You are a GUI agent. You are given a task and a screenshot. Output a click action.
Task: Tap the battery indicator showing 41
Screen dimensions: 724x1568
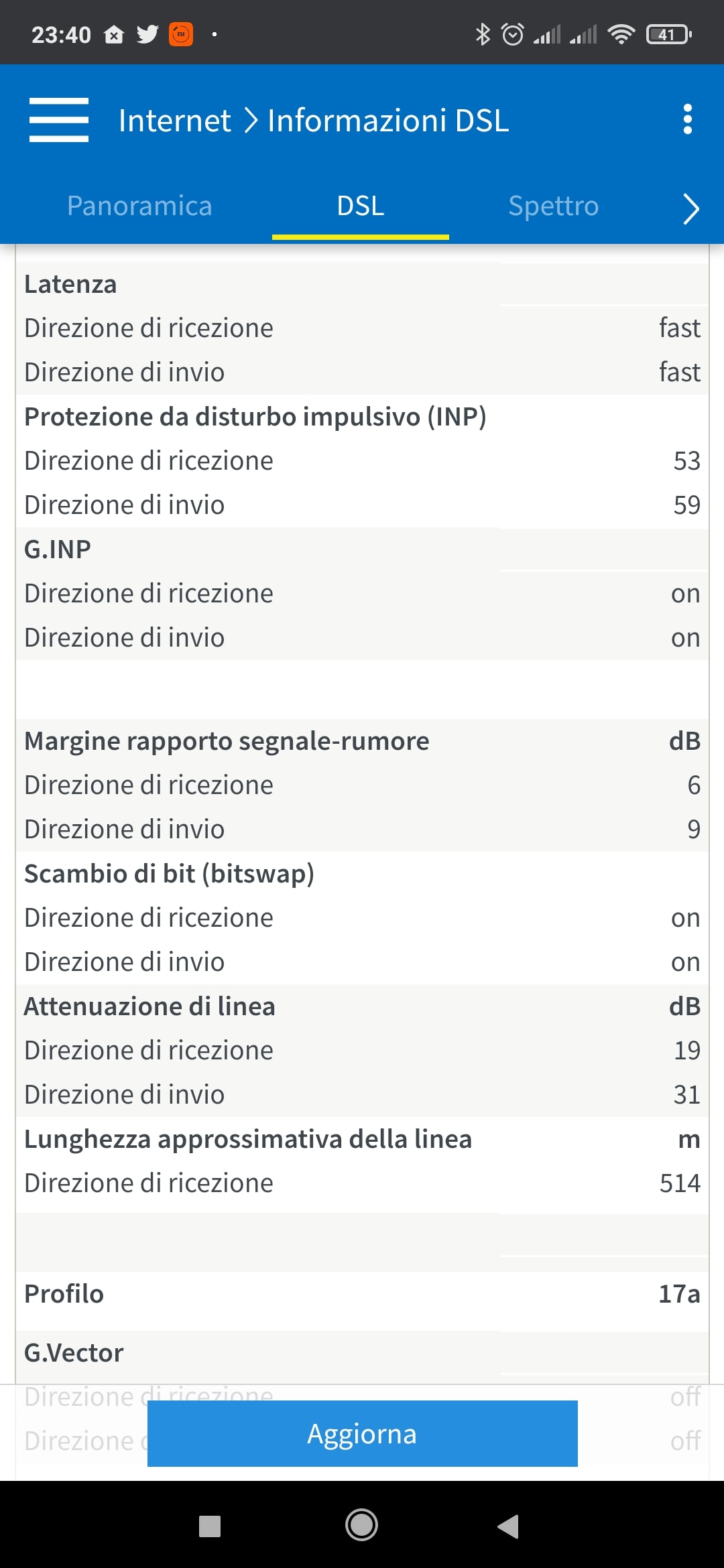click(x=668, y=34)
